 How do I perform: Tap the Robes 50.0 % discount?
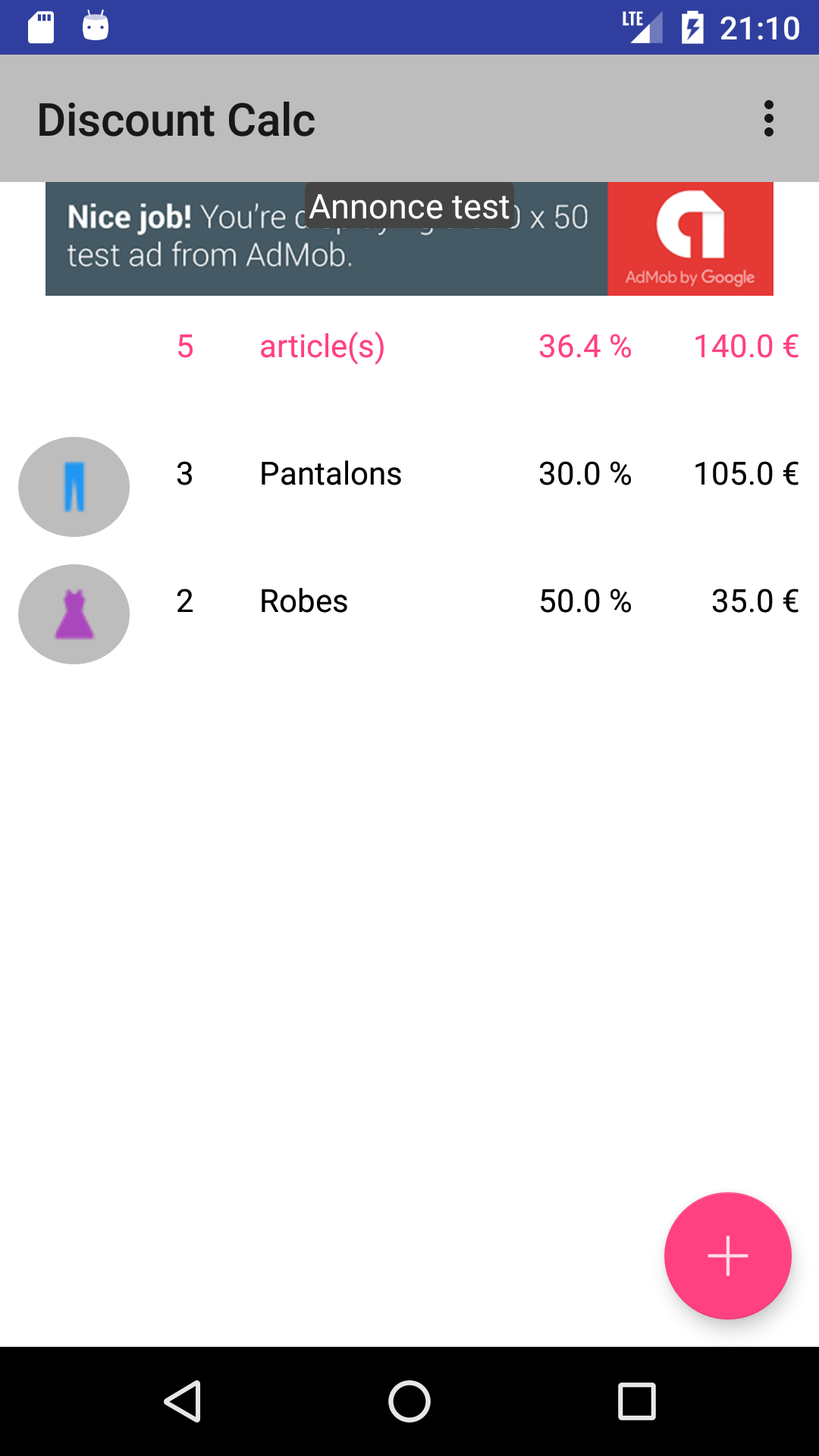coord(585,601)
